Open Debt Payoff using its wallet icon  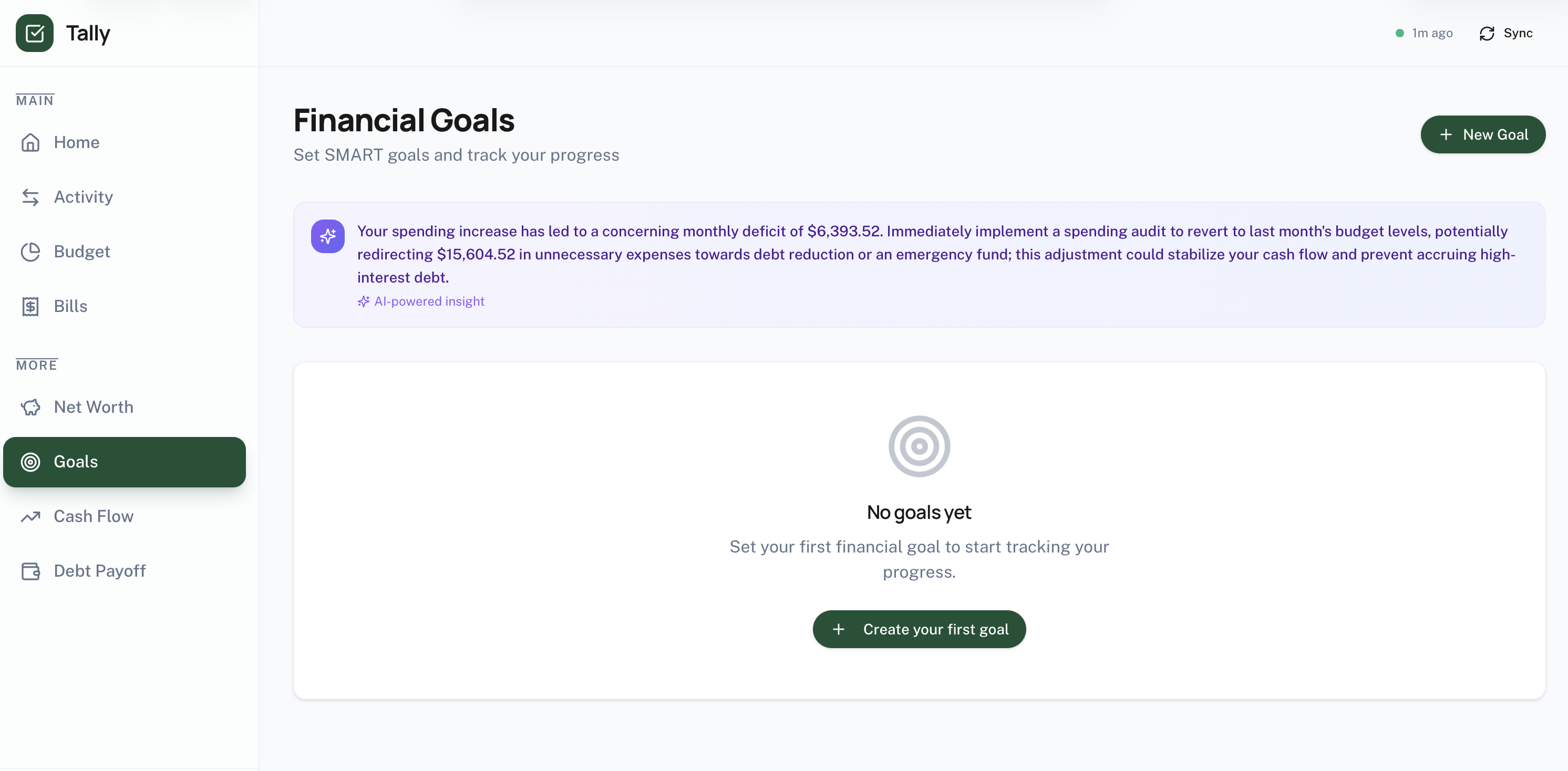tap(30, 571)
